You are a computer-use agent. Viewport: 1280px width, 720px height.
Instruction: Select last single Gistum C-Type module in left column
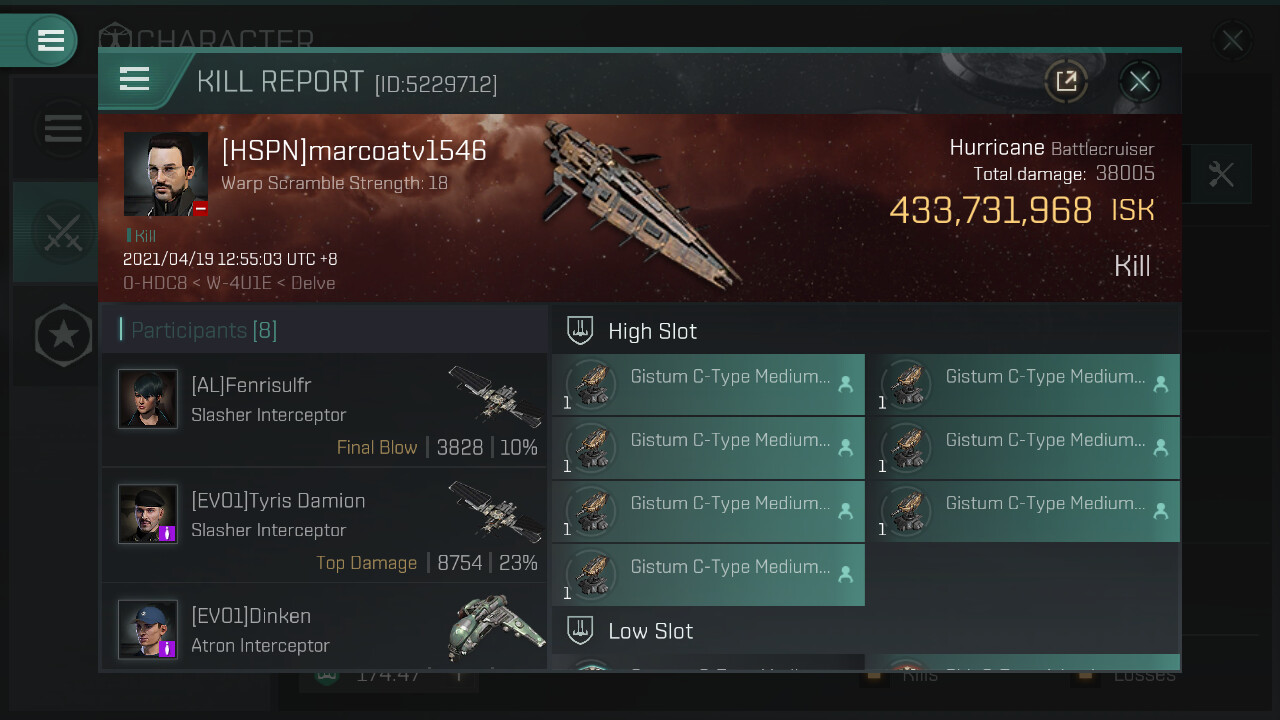click(x=708, y=574)
